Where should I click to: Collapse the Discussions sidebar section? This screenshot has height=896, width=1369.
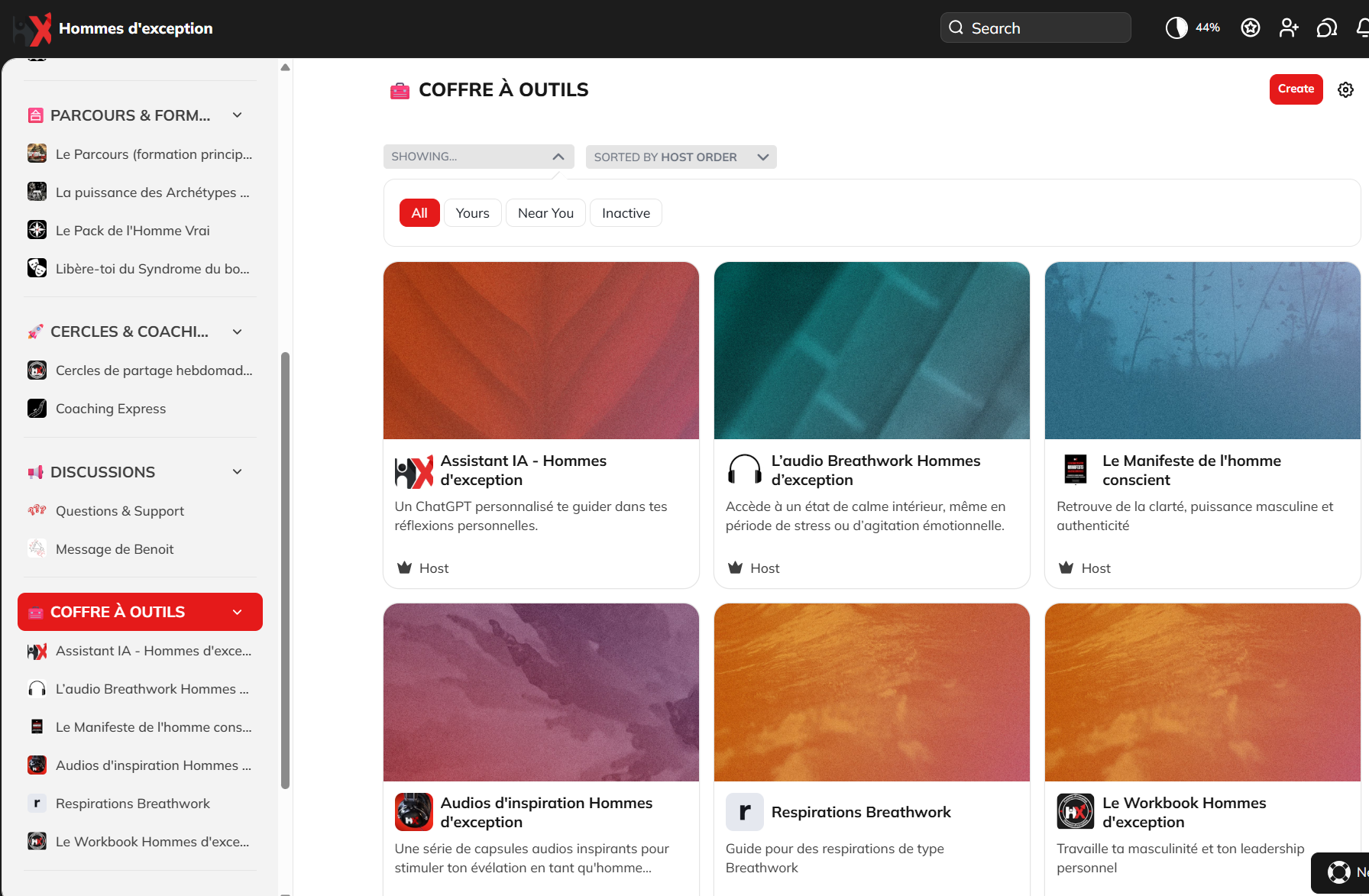[x=238, y=472]
